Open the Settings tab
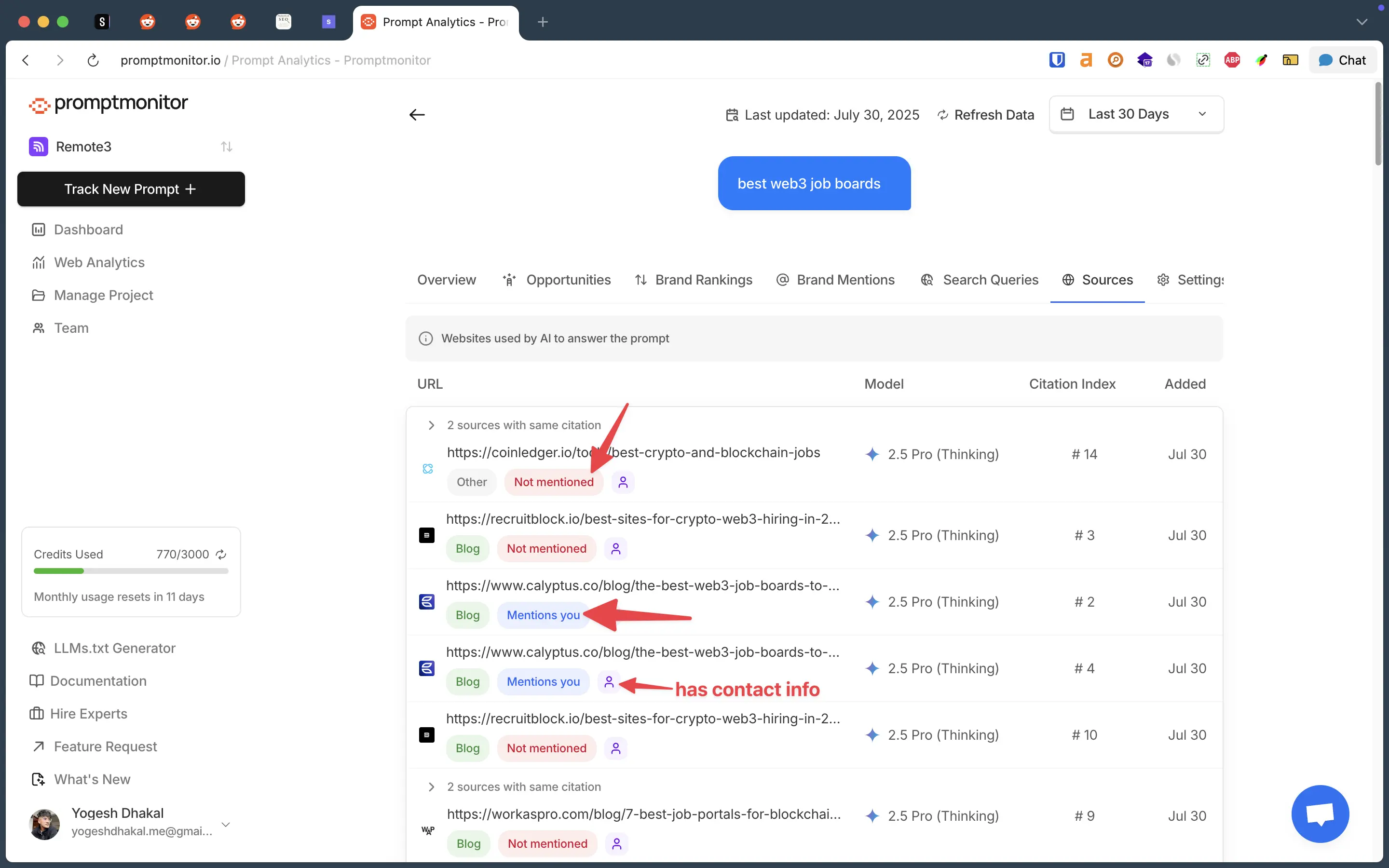Image resolution: width=1389 pixels, height=868 pixels. pos(1190,280)
